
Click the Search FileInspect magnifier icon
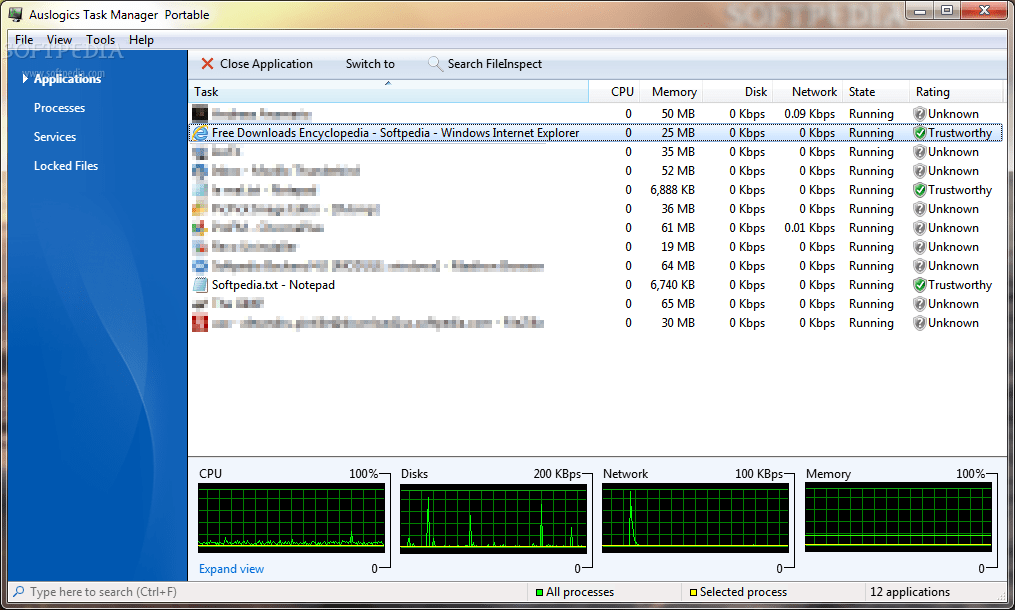pos(435,63)
